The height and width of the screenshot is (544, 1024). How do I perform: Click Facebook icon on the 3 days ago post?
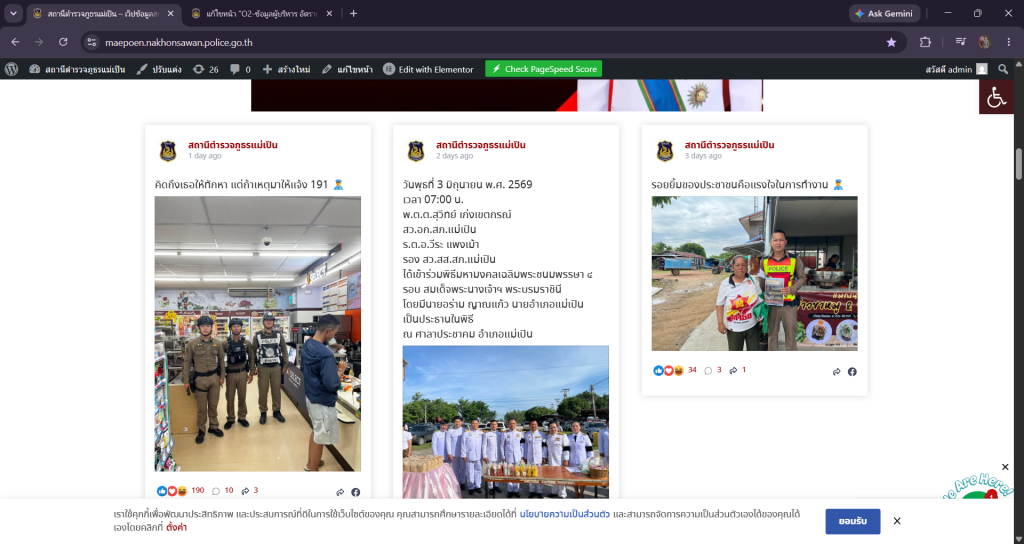click(852, 372)
